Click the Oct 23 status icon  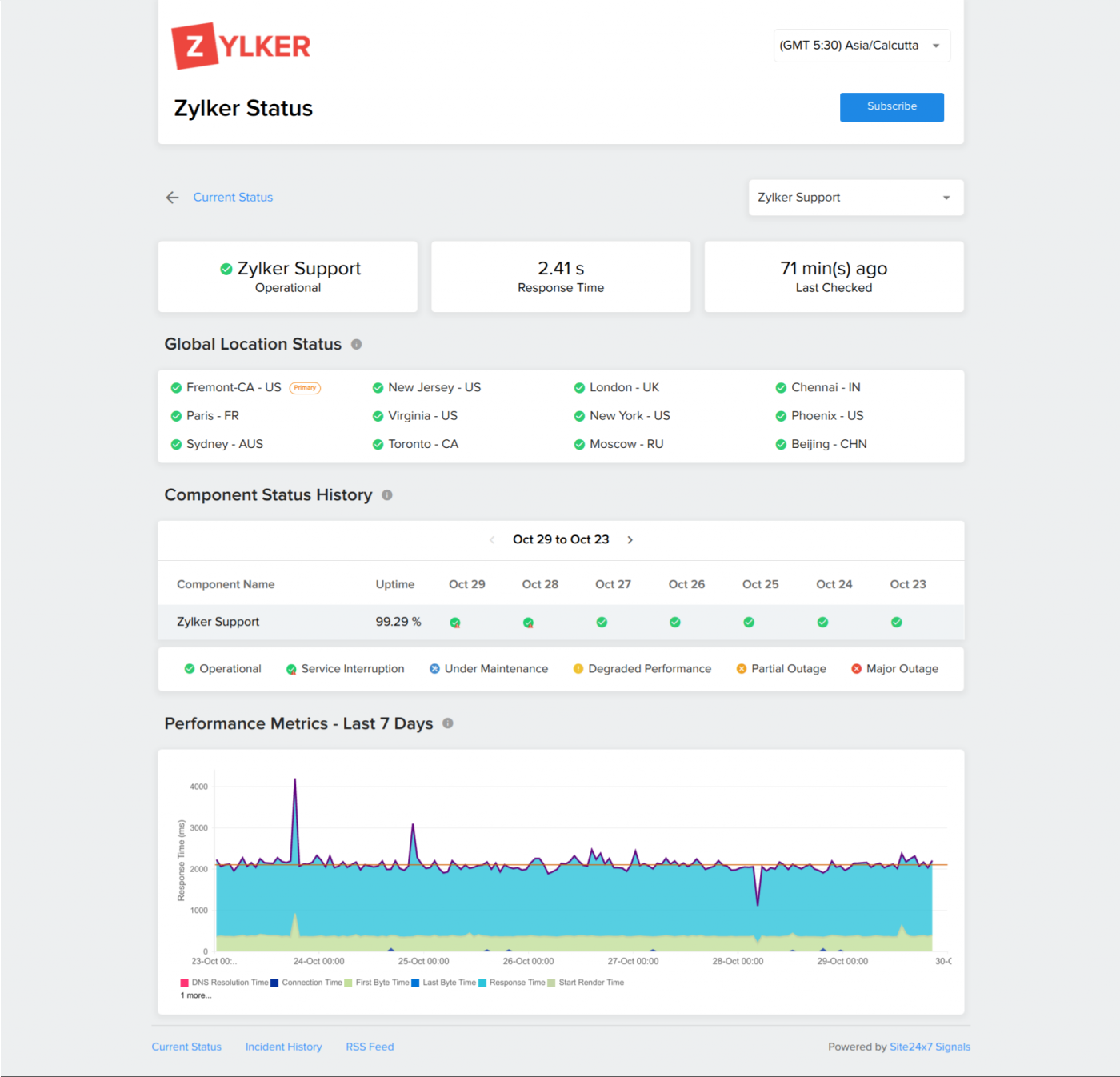click(x=897, y=623)
